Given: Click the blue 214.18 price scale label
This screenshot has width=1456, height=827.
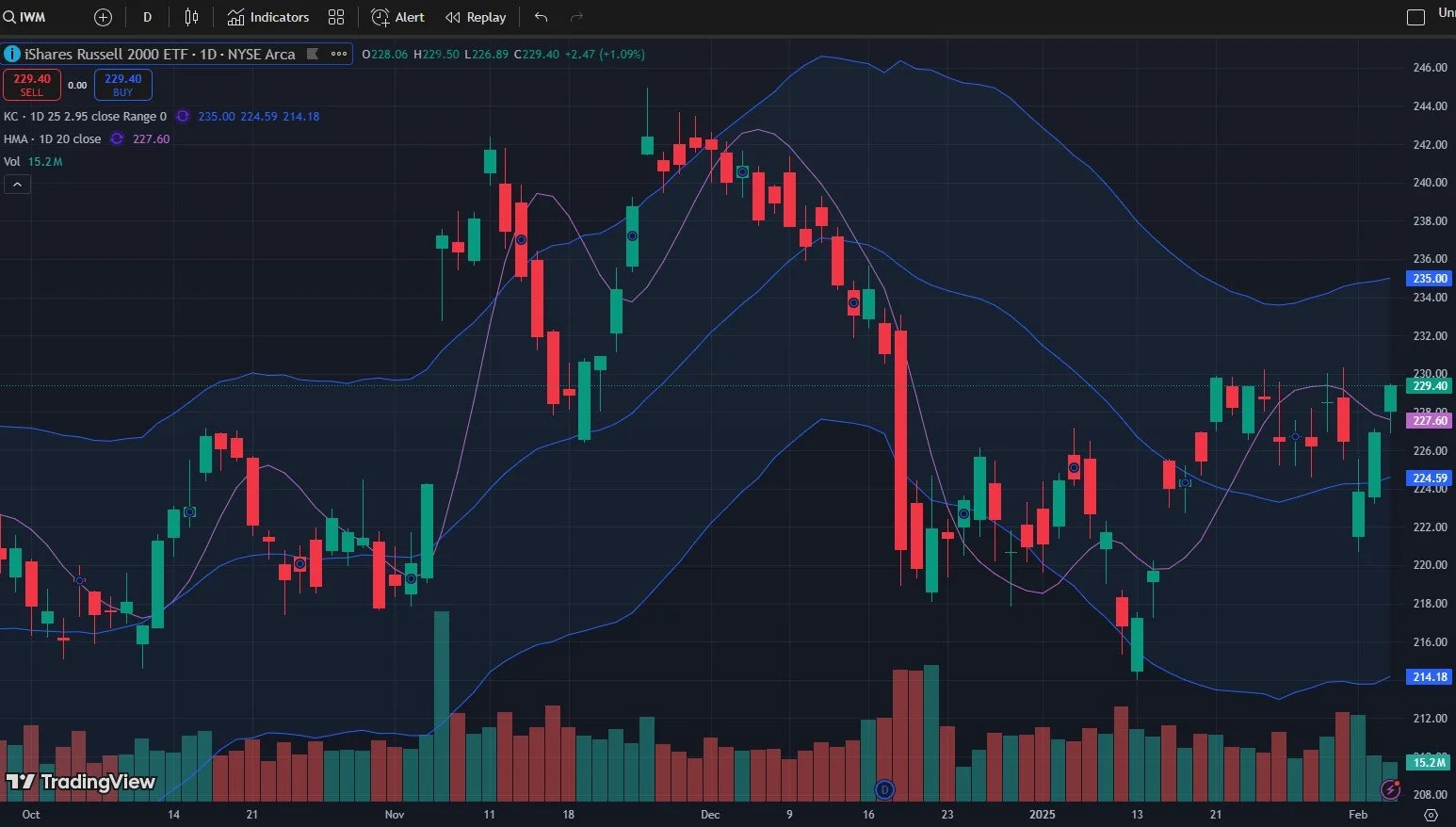Looking at the screenshot, I should click(1430, 677).
